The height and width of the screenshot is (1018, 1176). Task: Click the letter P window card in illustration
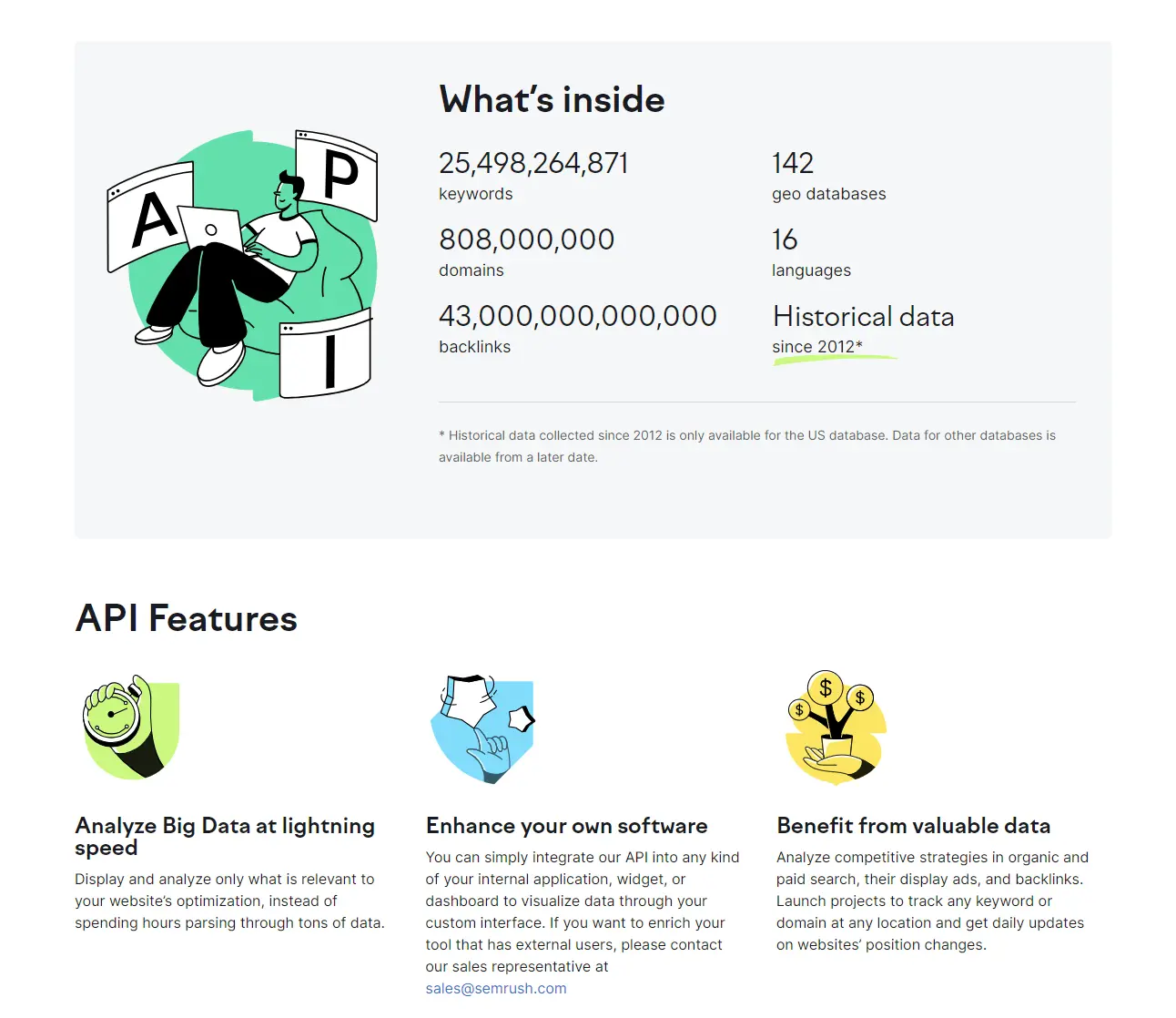coord(336,175)
